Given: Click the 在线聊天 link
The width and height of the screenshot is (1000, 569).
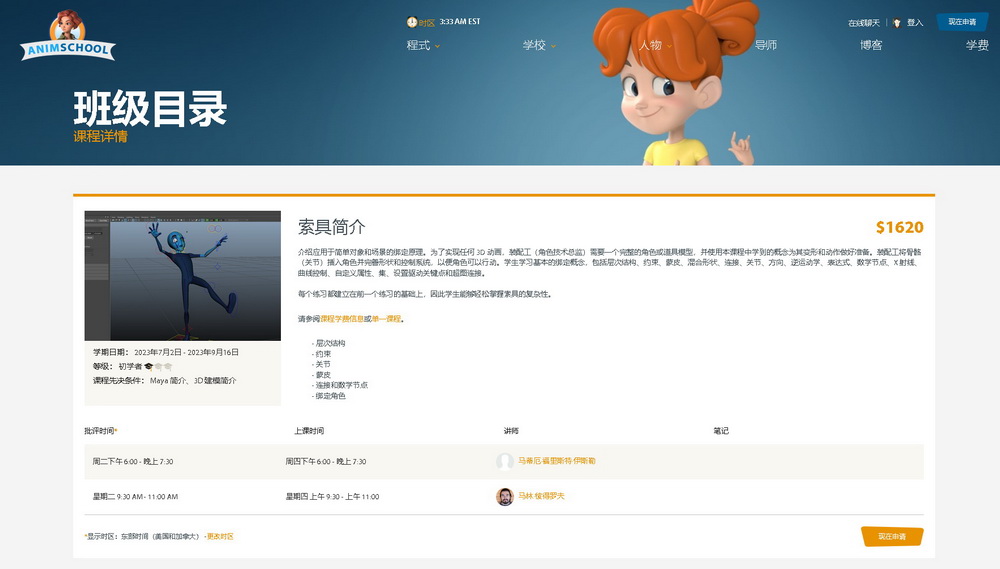Looking at the screenshot, I should point(864,23).
